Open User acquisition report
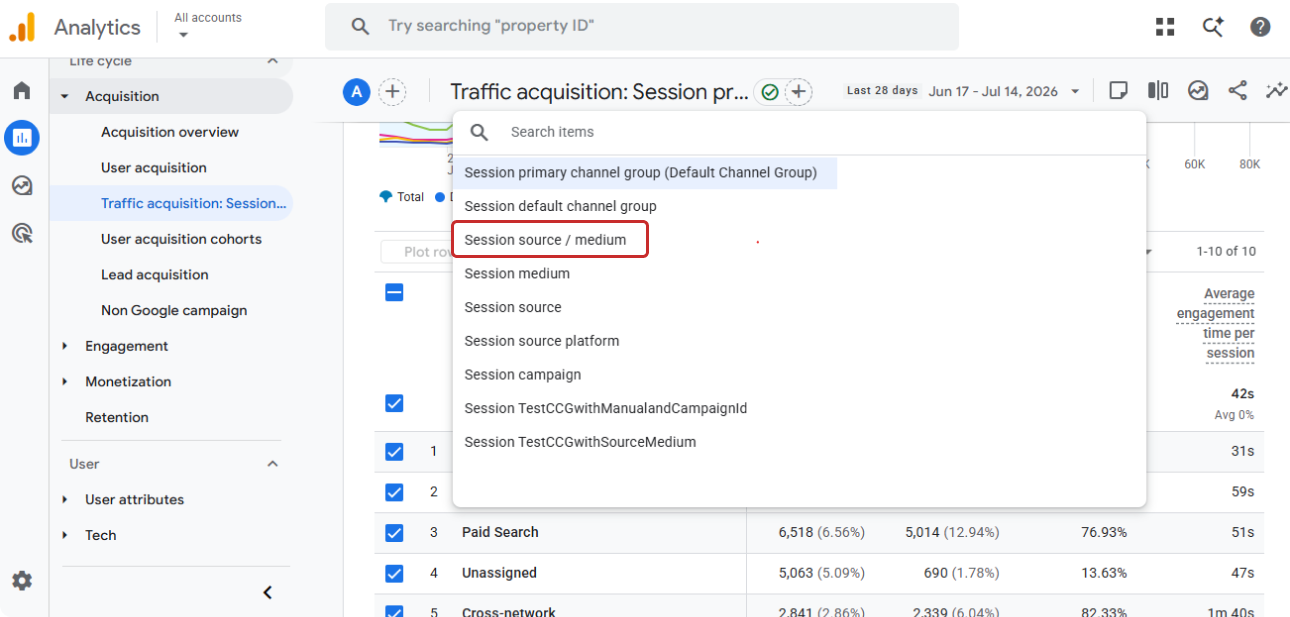Screen dimensions: 1290x617 tap(154, 168)
